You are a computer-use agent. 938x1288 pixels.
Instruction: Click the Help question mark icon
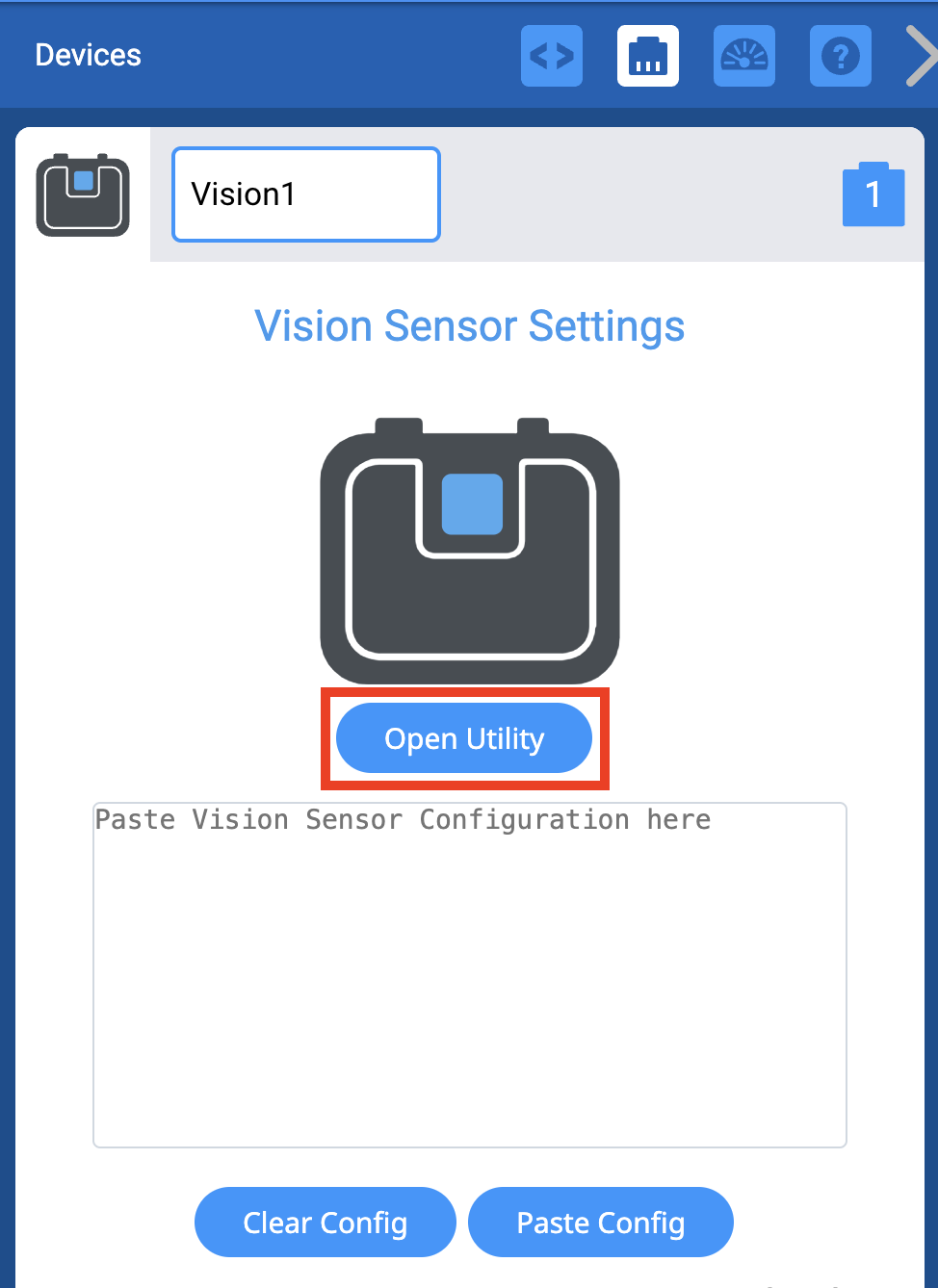click(840, 55)
